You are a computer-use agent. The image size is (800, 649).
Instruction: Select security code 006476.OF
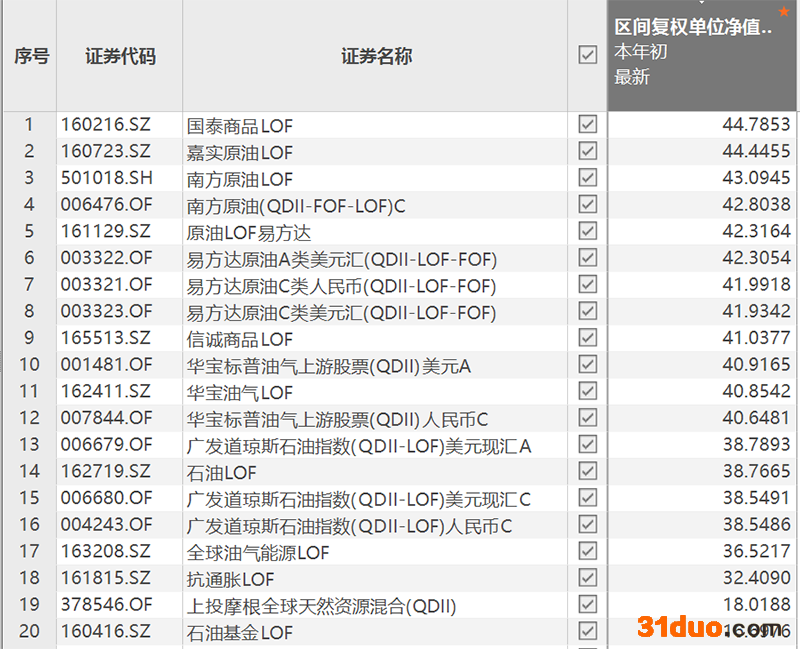tap(107, 204)
